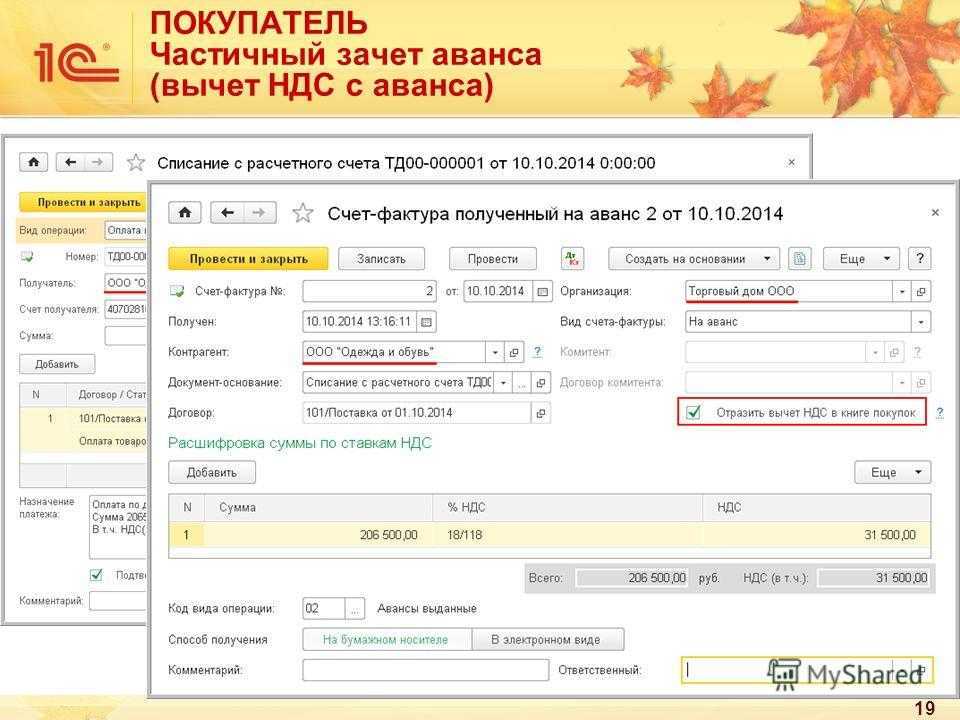Image resolution: width=960 pixels, height=720 pixels.
Task: Open the Документ-основание linked document
Action: pos(541,383)
